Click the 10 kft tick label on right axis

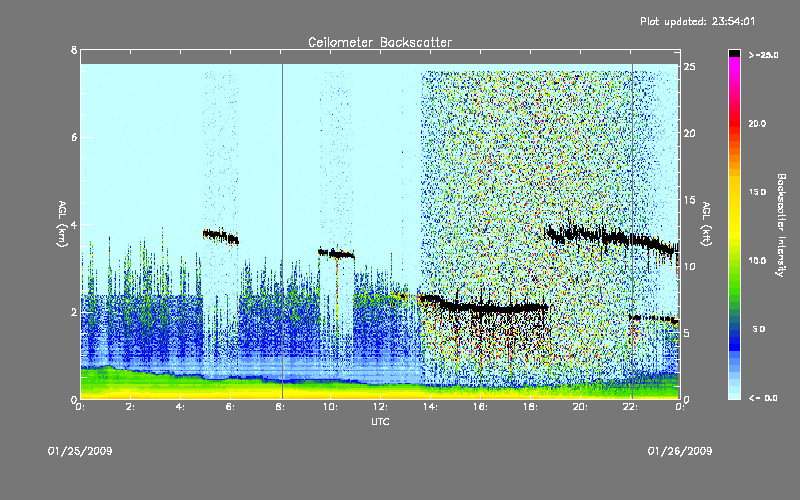coord(689,266)
